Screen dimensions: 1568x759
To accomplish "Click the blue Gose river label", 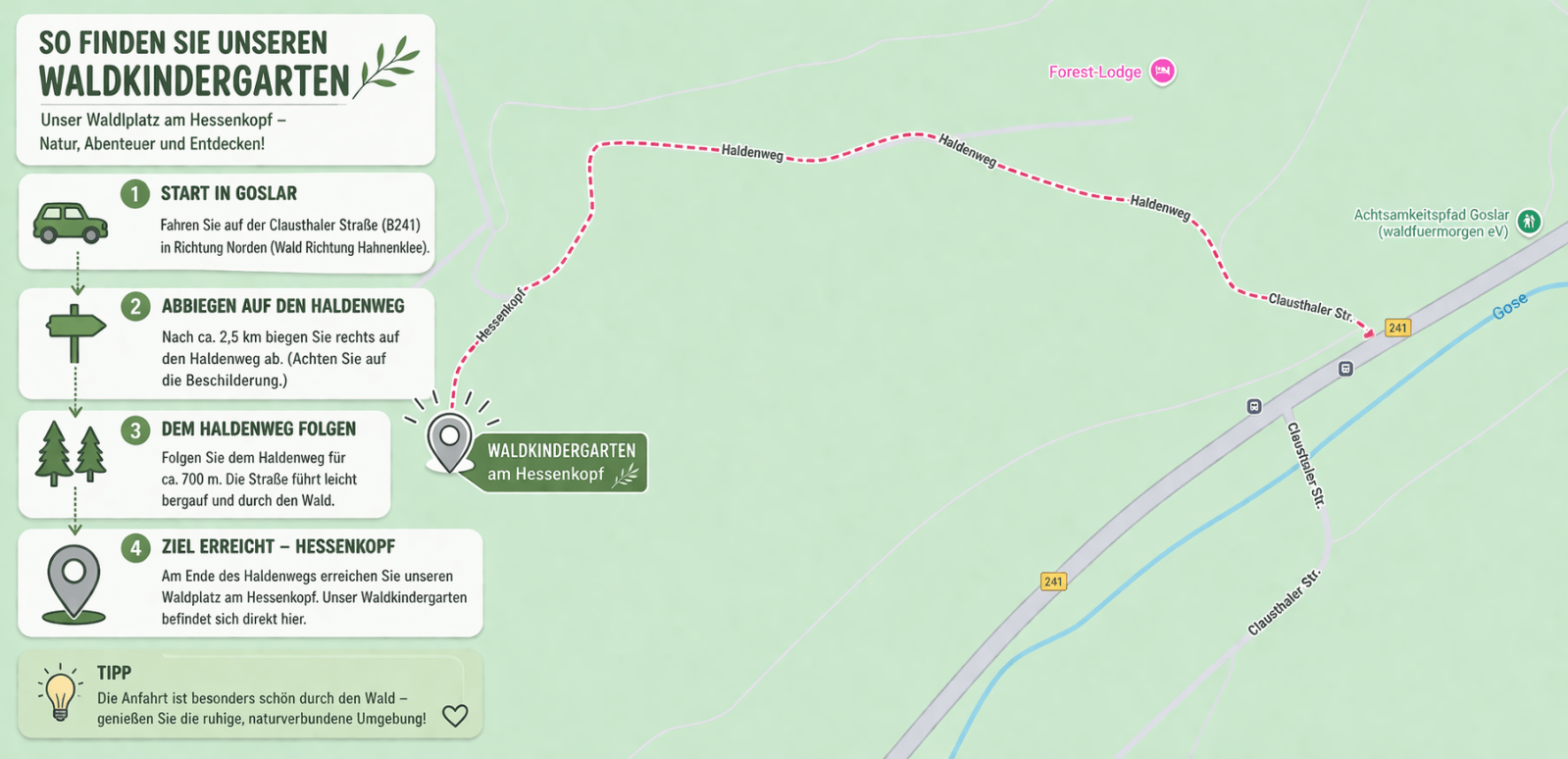I will tap(1510, 307).
